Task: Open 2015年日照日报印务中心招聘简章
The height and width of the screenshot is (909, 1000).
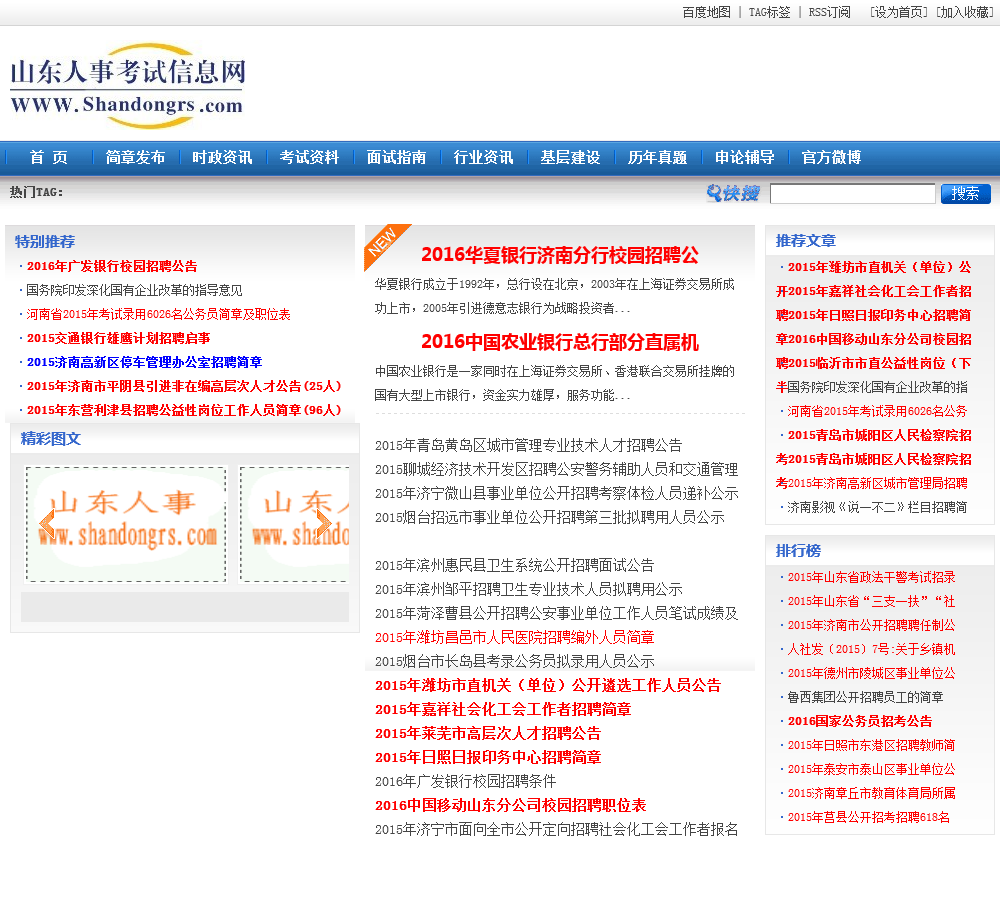Action: point(488,758)
